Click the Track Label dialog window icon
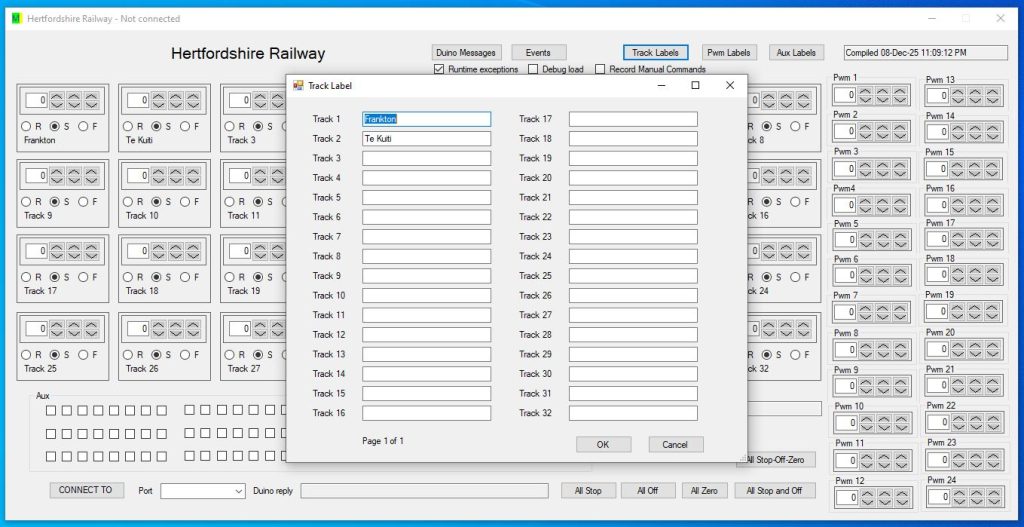The width and height of the screenshot is (1024, 527). click(298, 86)
